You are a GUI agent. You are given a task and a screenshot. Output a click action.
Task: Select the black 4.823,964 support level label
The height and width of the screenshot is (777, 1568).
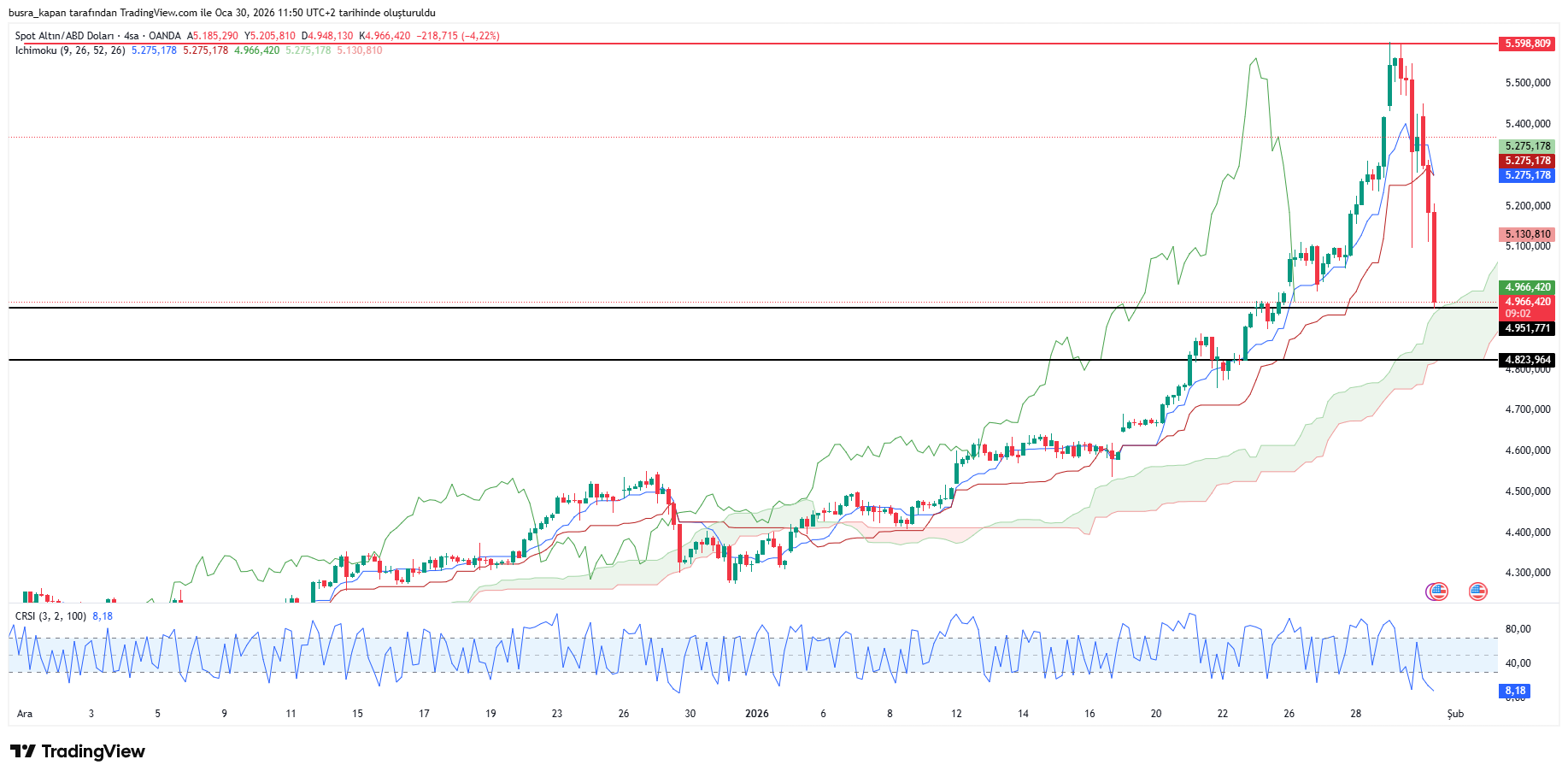coord(1527,360)
